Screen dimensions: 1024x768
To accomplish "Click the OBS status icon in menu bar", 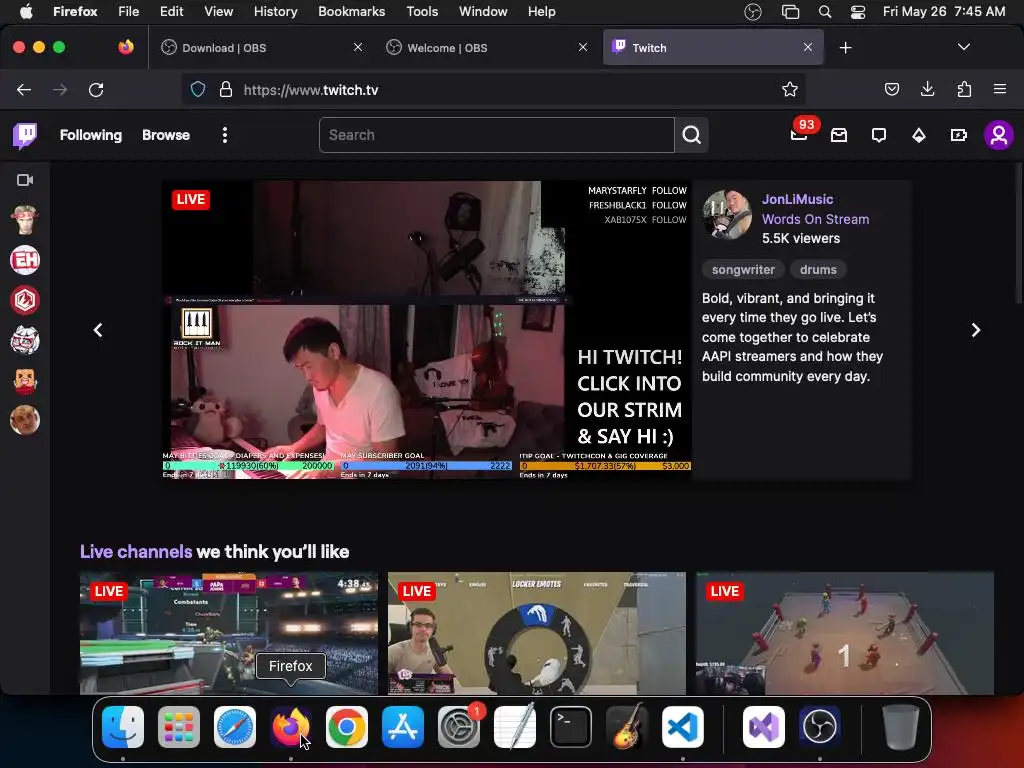I will 753,12.
